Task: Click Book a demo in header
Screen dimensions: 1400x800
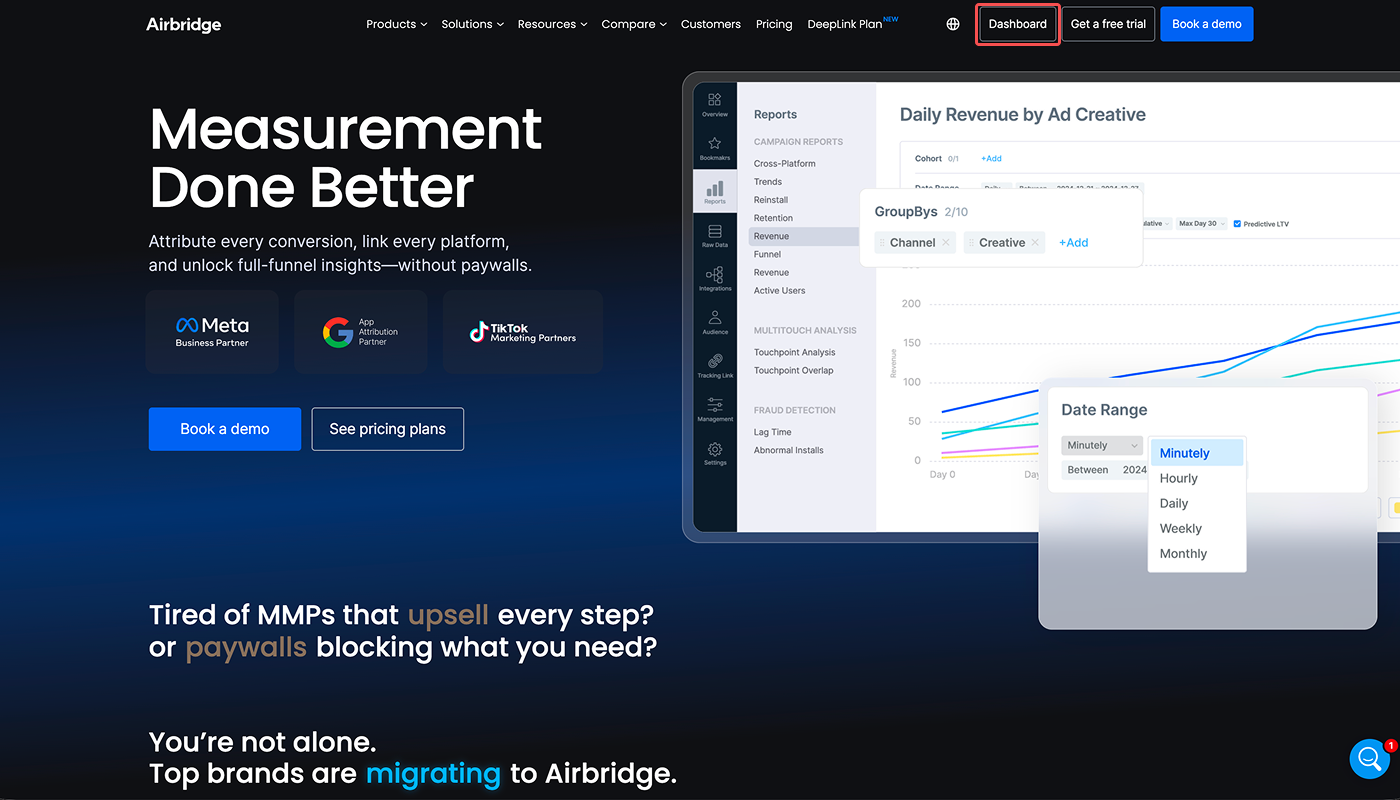Action: coord(1206,24)
